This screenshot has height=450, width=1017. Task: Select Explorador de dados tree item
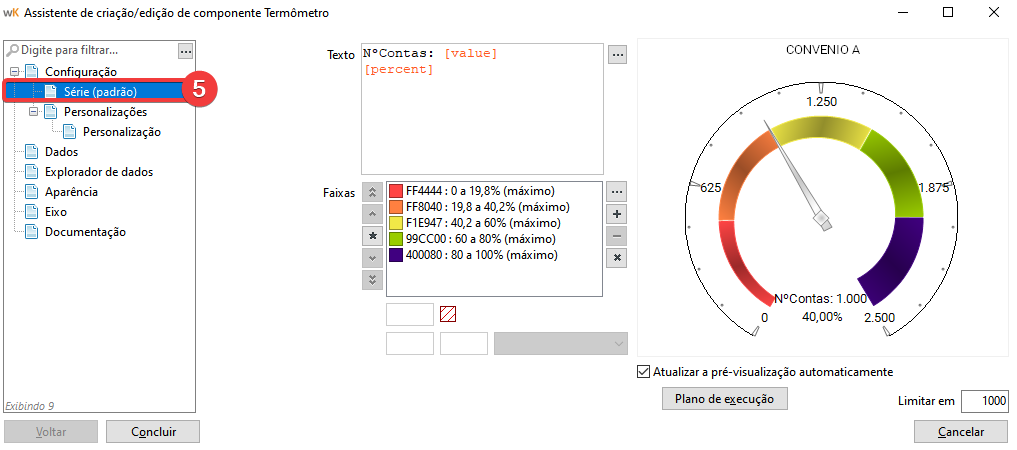99,172
